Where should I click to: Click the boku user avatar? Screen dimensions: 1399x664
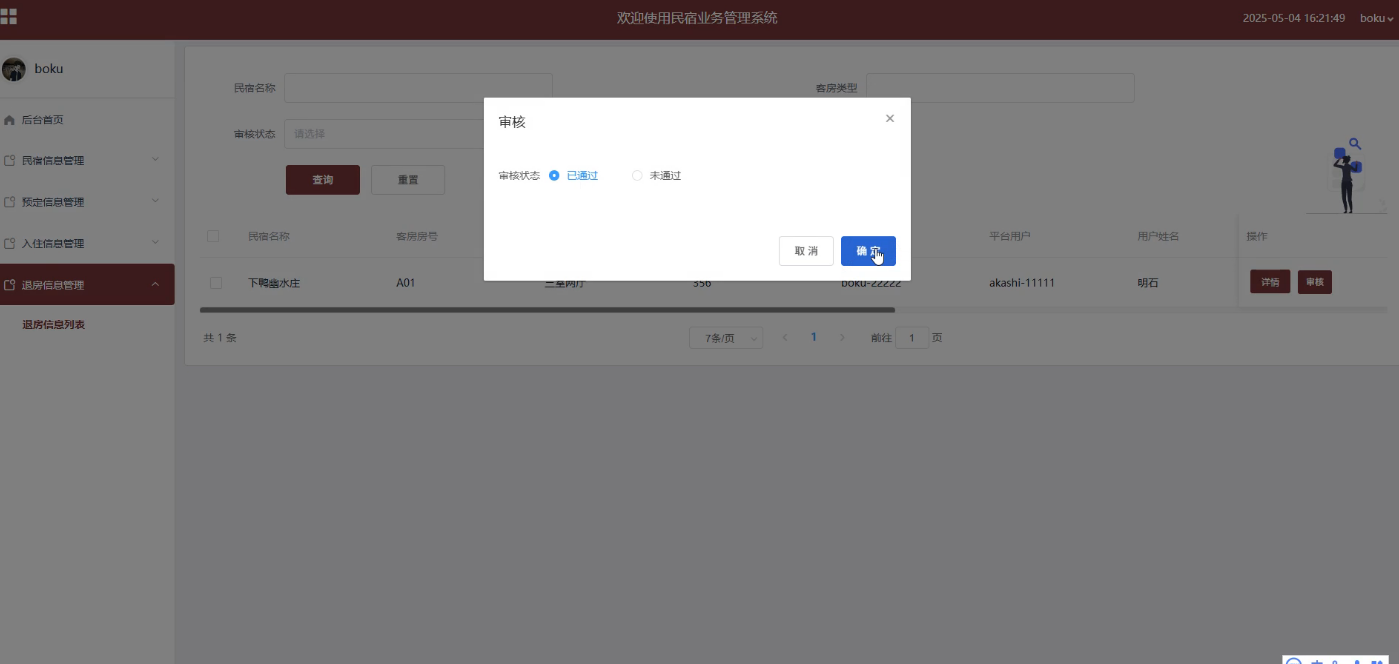tap(14, 69)
